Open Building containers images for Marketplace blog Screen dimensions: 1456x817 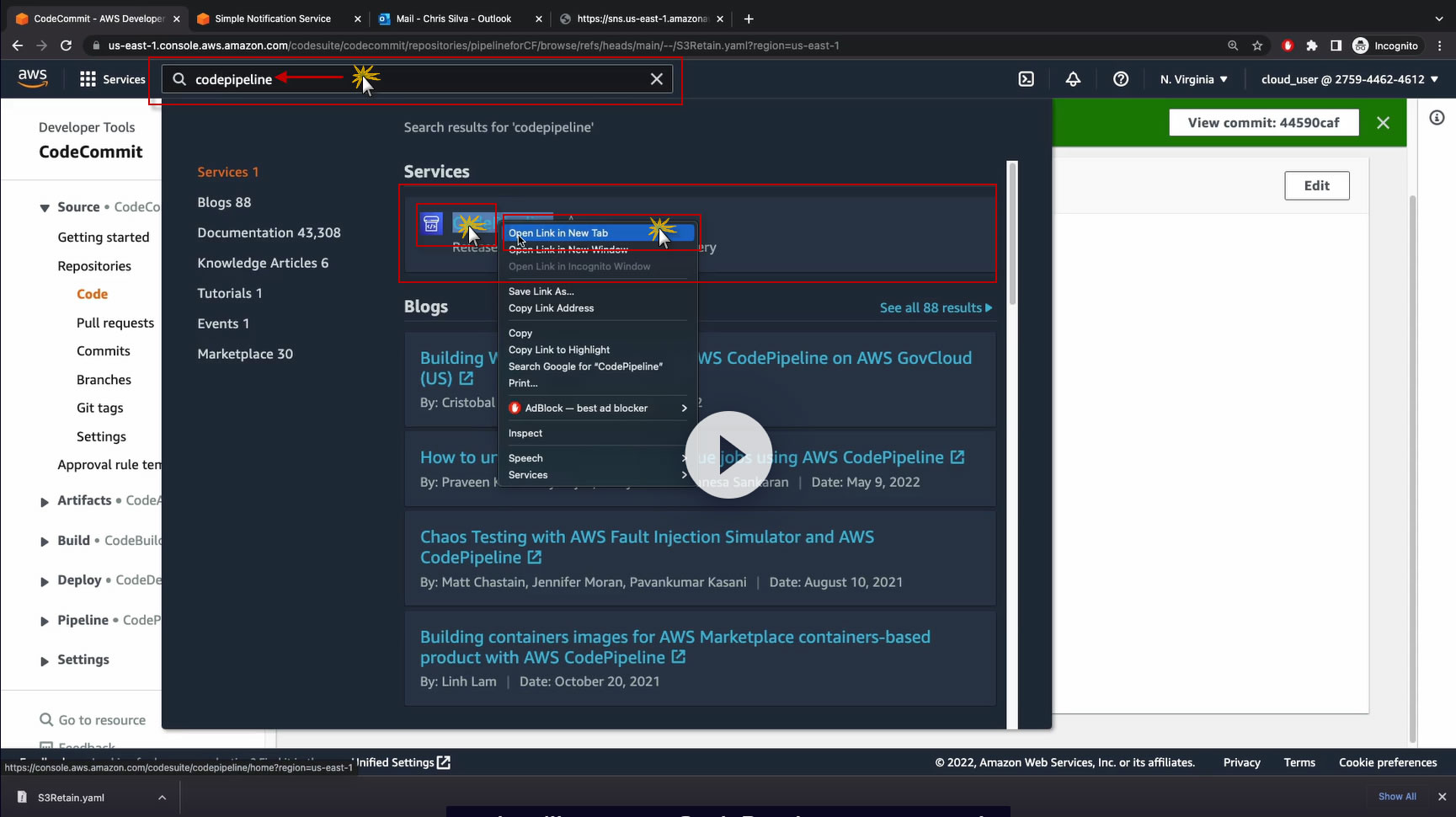point(675,648)
